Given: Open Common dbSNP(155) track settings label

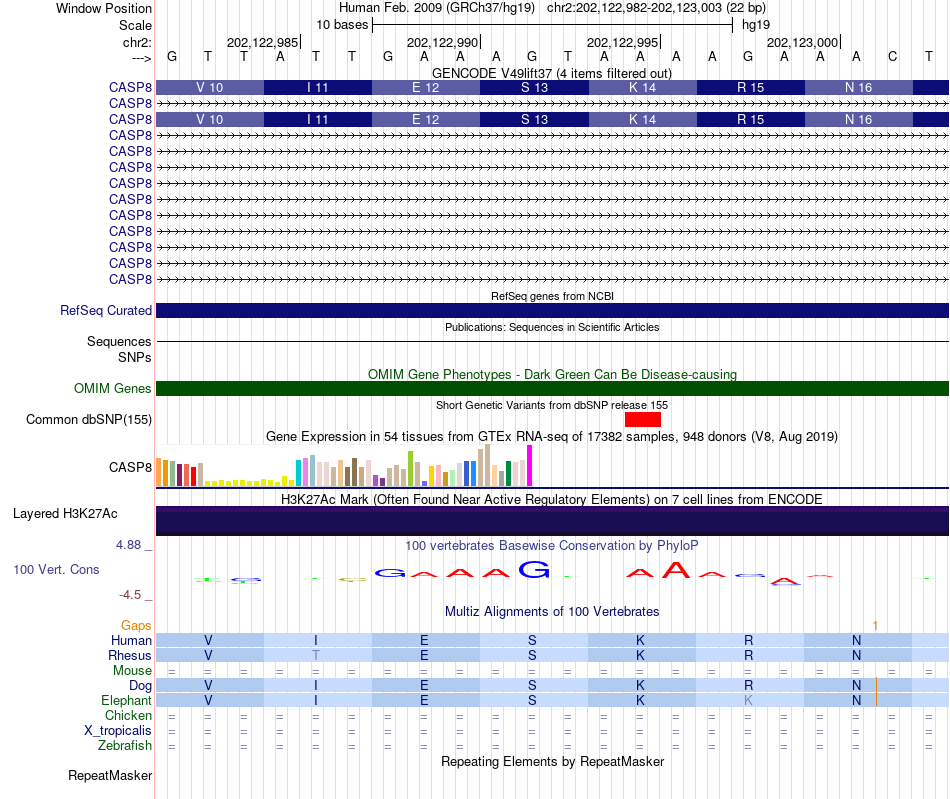Looking at the screenshot, I should click(89, 420).
